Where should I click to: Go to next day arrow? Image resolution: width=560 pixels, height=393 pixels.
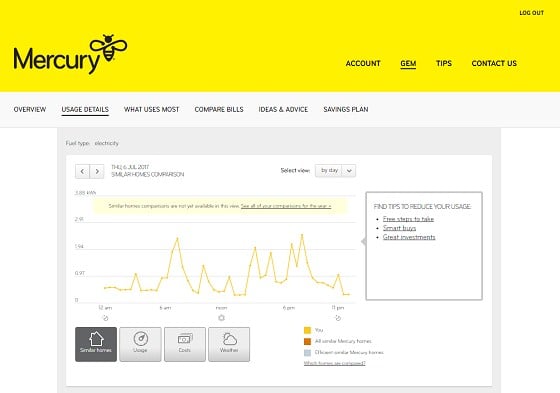tap(97, 171)
